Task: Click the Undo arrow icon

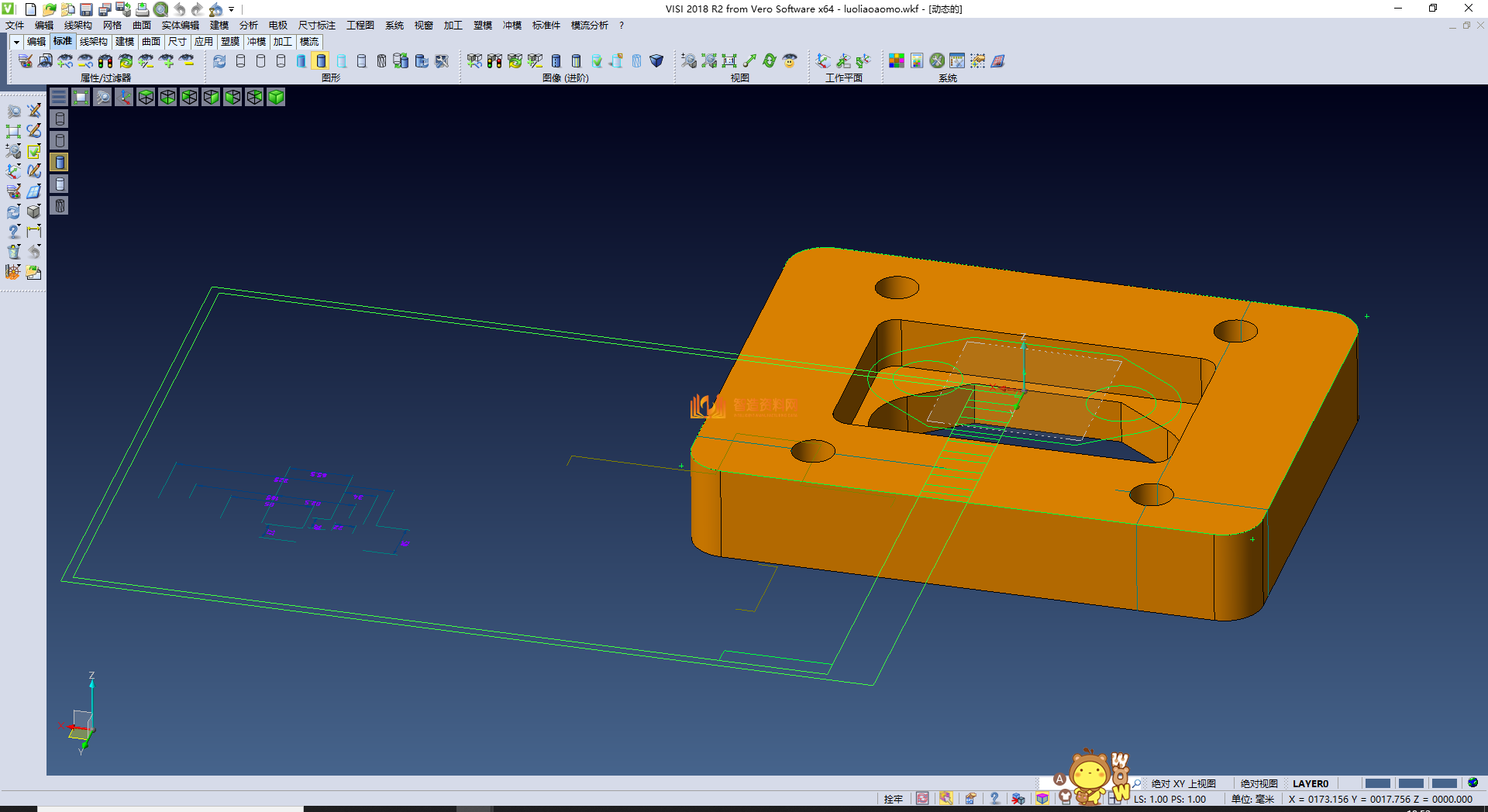Action: 179,9
